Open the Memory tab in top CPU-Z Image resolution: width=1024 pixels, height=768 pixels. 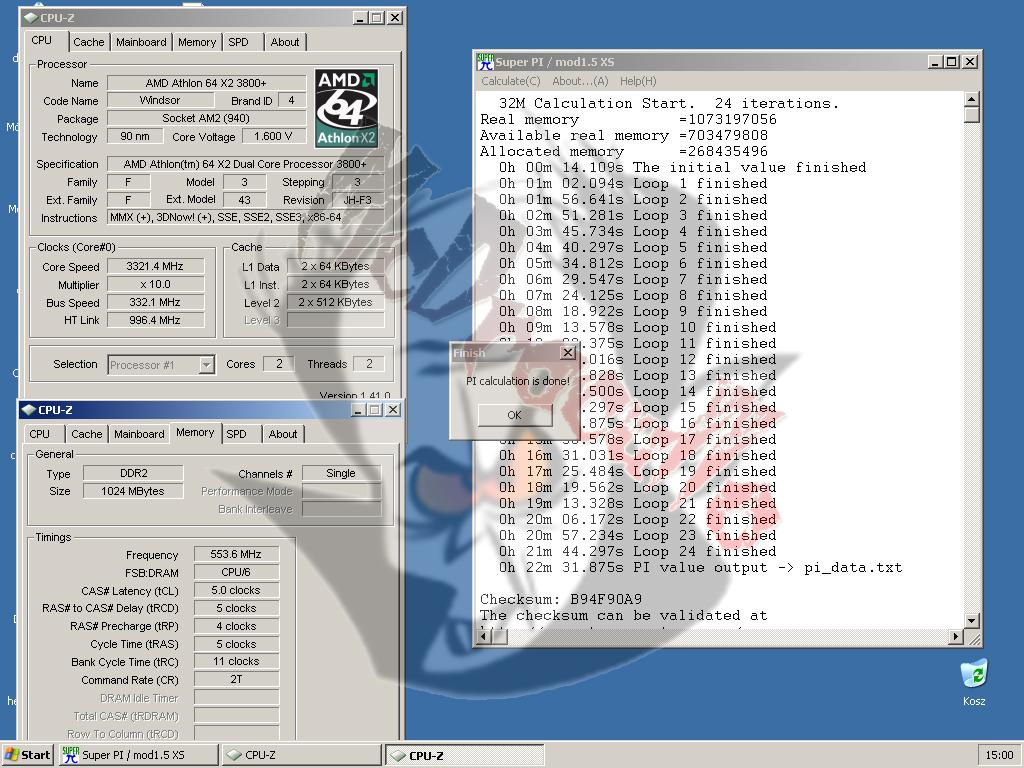197,42
